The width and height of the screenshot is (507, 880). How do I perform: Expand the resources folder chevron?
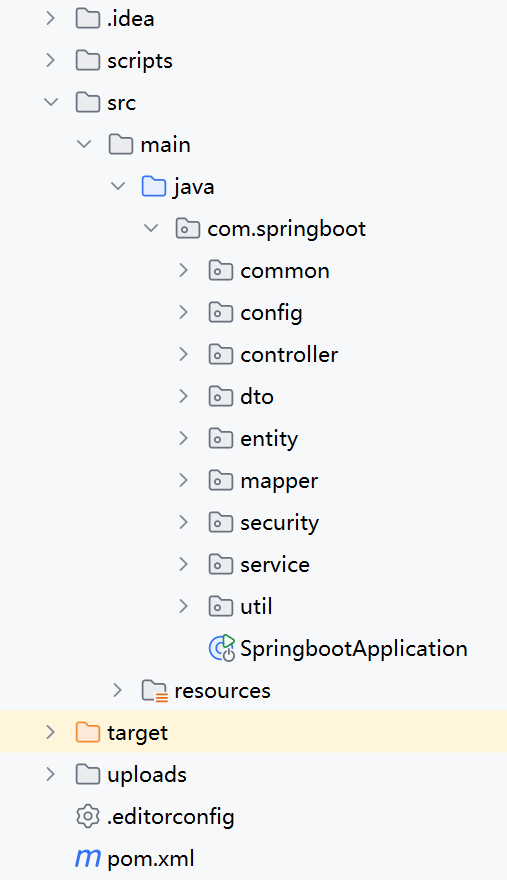click(x=117, y=690)
